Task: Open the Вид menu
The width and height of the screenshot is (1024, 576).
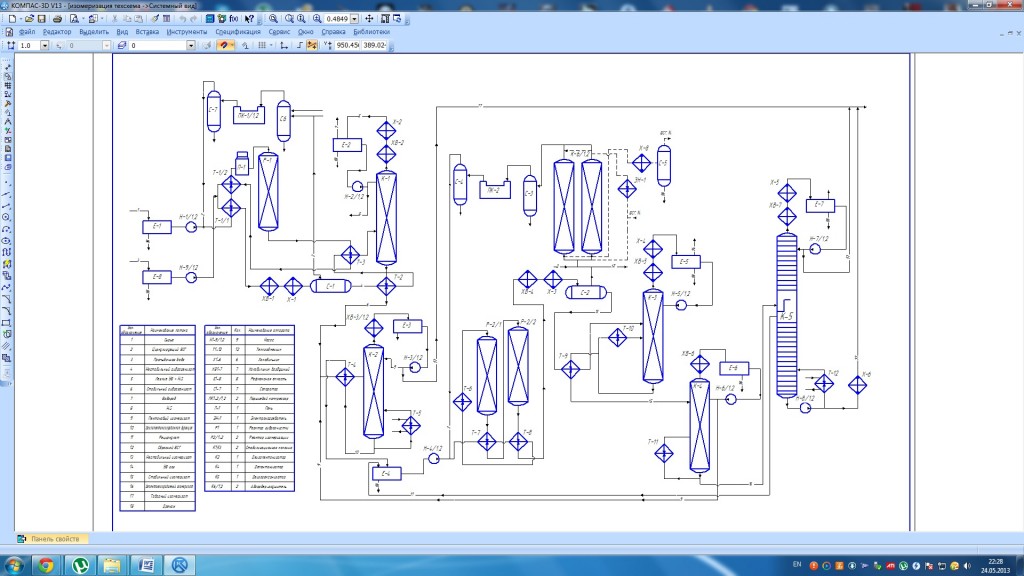Action: (122, 31)
